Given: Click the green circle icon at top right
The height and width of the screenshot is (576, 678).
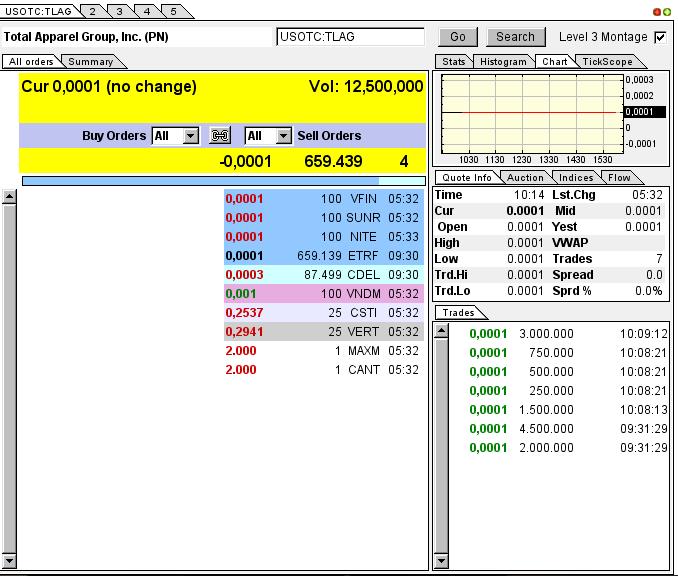Looking at the screenshot, I should point(667,11).
